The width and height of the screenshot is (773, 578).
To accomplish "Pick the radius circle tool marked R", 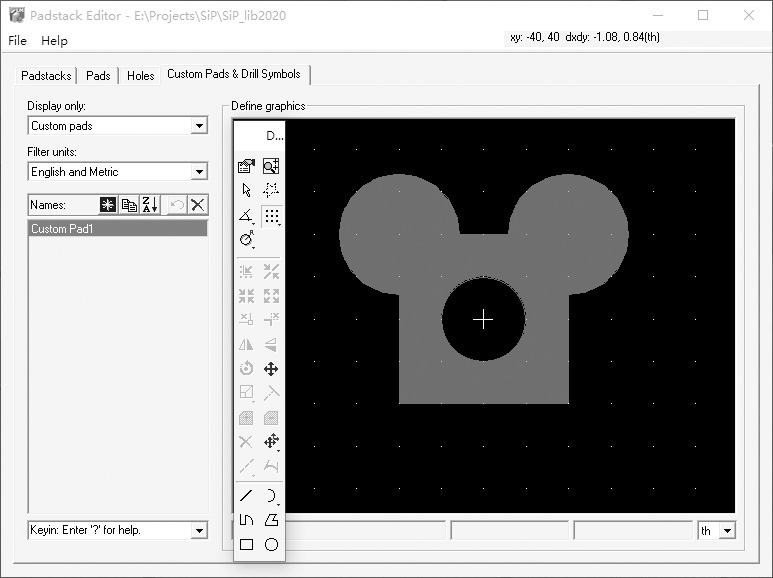I will point(246,240).
